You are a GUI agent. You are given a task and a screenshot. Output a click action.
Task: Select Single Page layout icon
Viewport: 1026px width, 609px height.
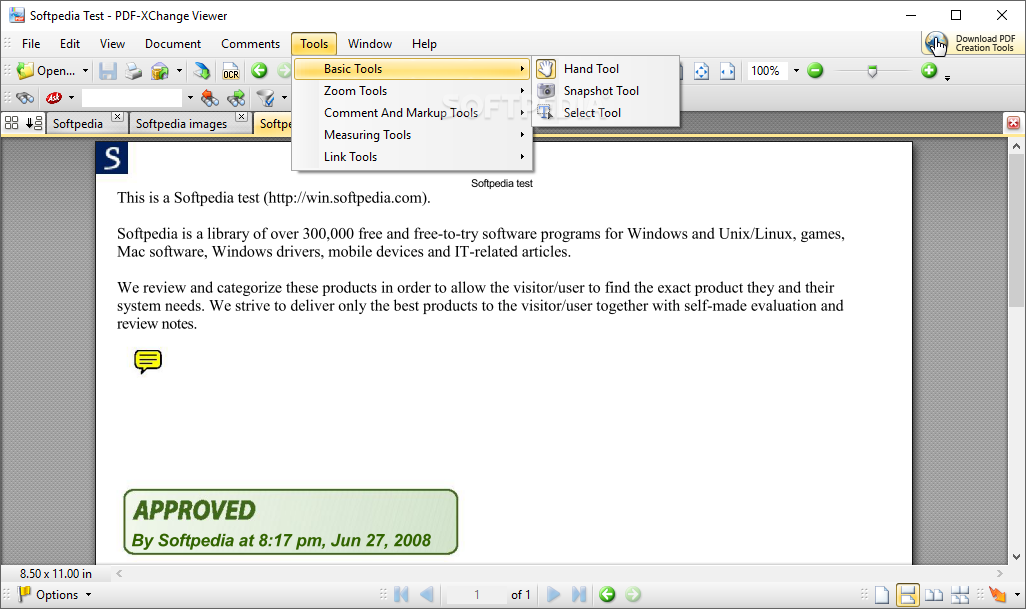882,595
